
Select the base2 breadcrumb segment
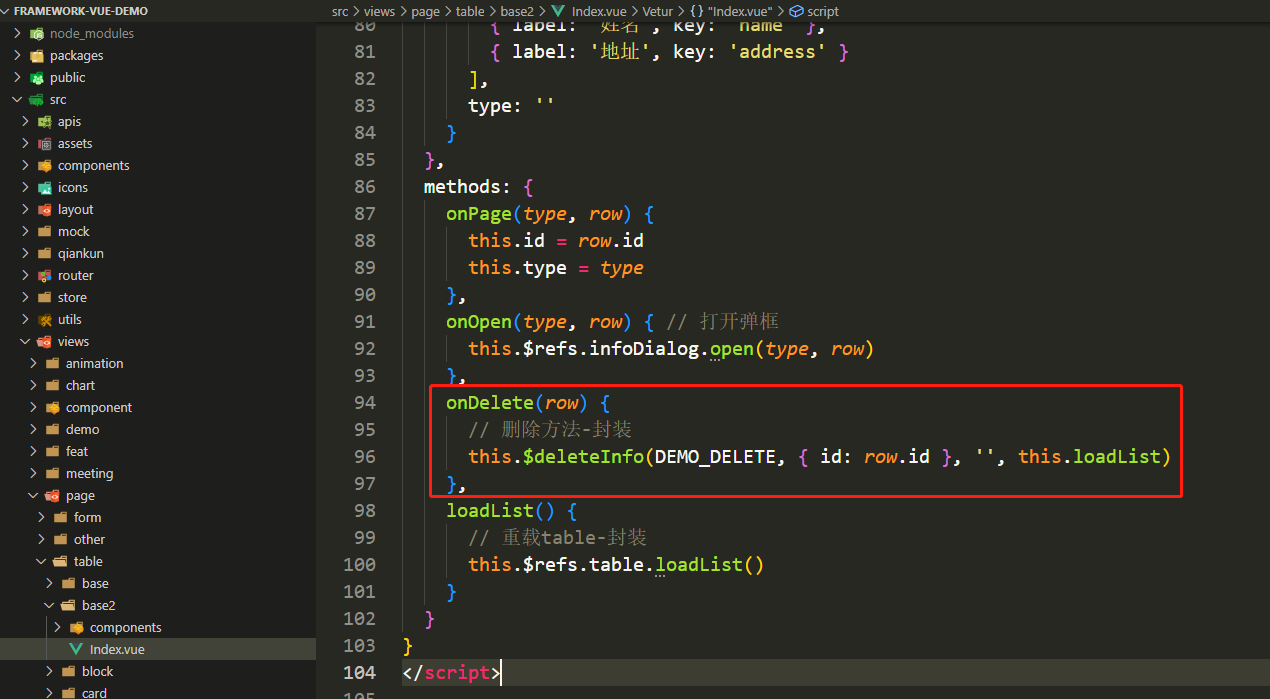pyautogui.click(x=517, y=11)
